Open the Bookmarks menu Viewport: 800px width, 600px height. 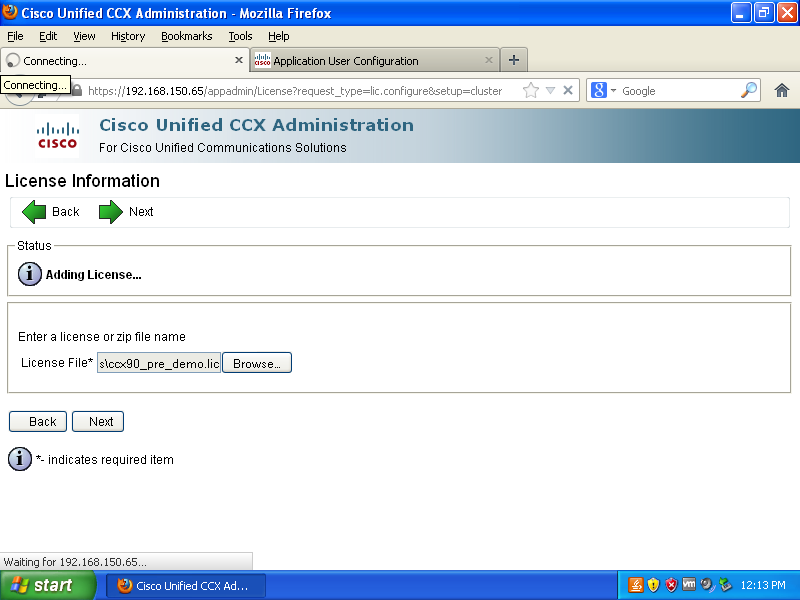click(x=187, y=36)
